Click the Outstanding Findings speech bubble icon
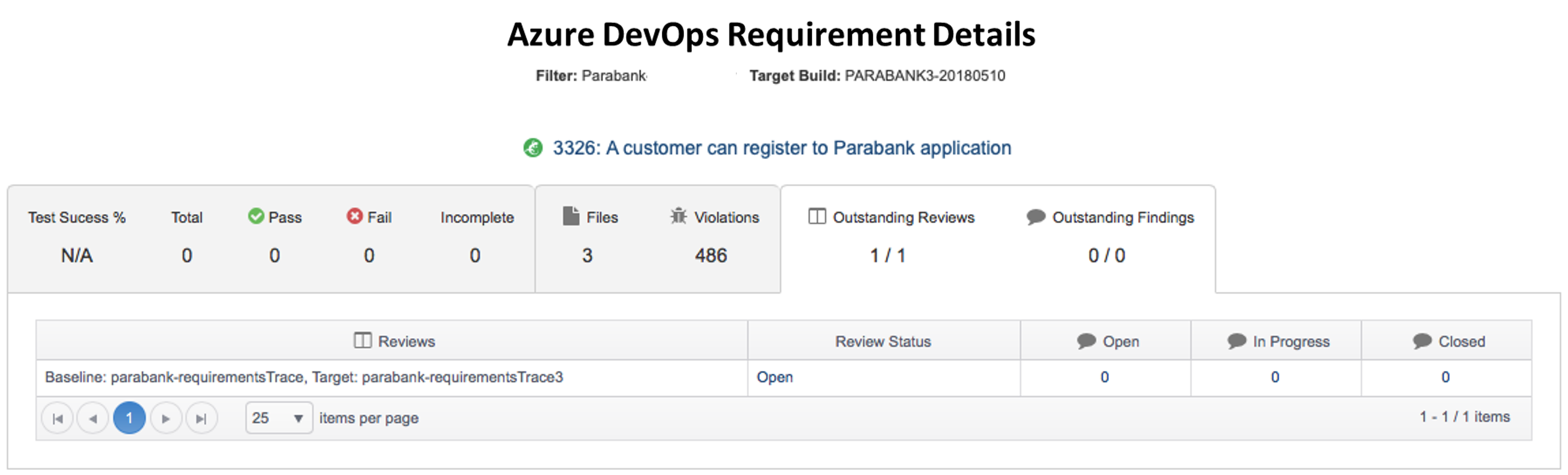This screenshot has height=475, width=1568. (1035, 217)
